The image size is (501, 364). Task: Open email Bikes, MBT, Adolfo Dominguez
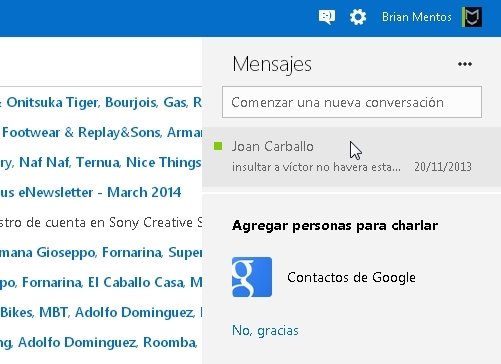[x=101, y=312]
